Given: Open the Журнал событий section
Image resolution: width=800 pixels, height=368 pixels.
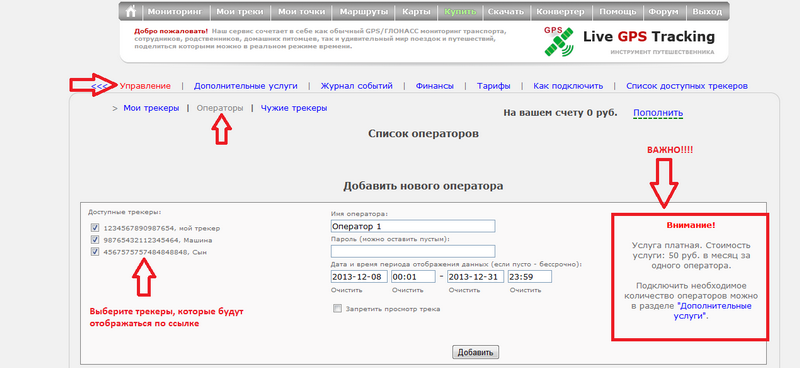Looking at the screenshot, I should 357,86.
